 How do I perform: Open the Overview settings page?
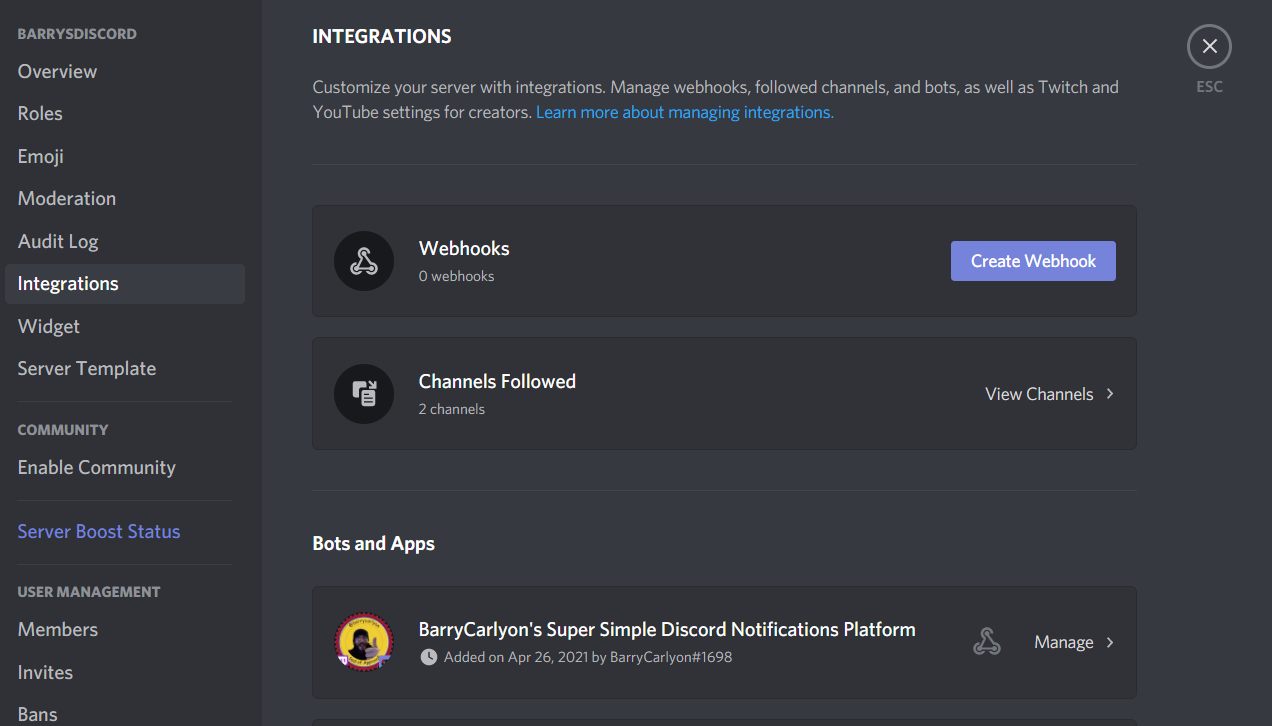click(x=125, y=71)
